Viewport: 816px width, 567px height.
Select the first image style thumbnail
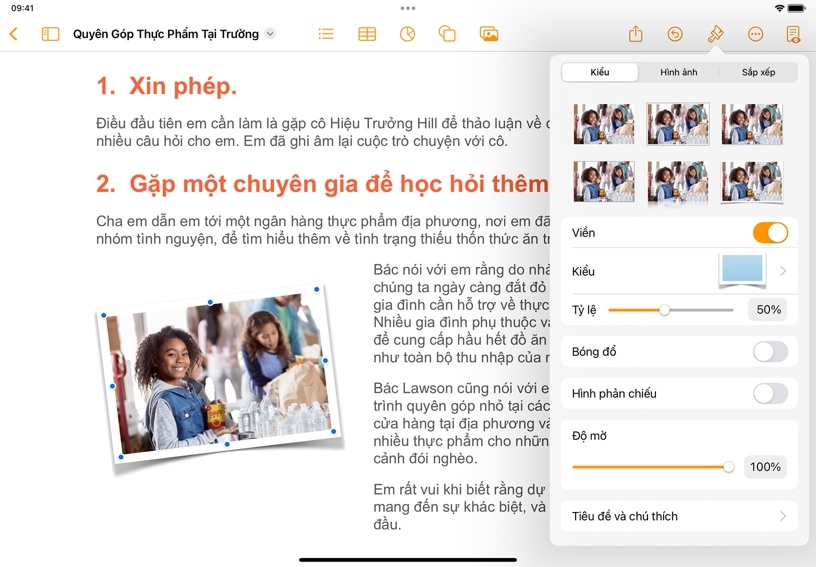[603, 124]
